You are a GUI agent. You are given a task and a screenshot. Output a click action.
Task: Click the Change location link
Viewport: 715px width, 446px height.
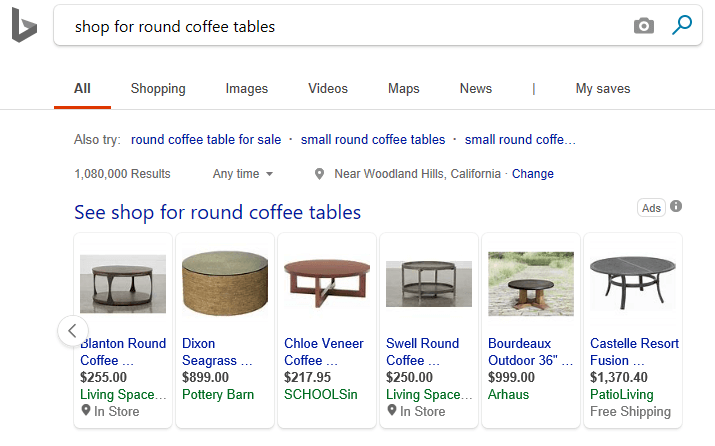pyautogui.click(x=533, y=174)
